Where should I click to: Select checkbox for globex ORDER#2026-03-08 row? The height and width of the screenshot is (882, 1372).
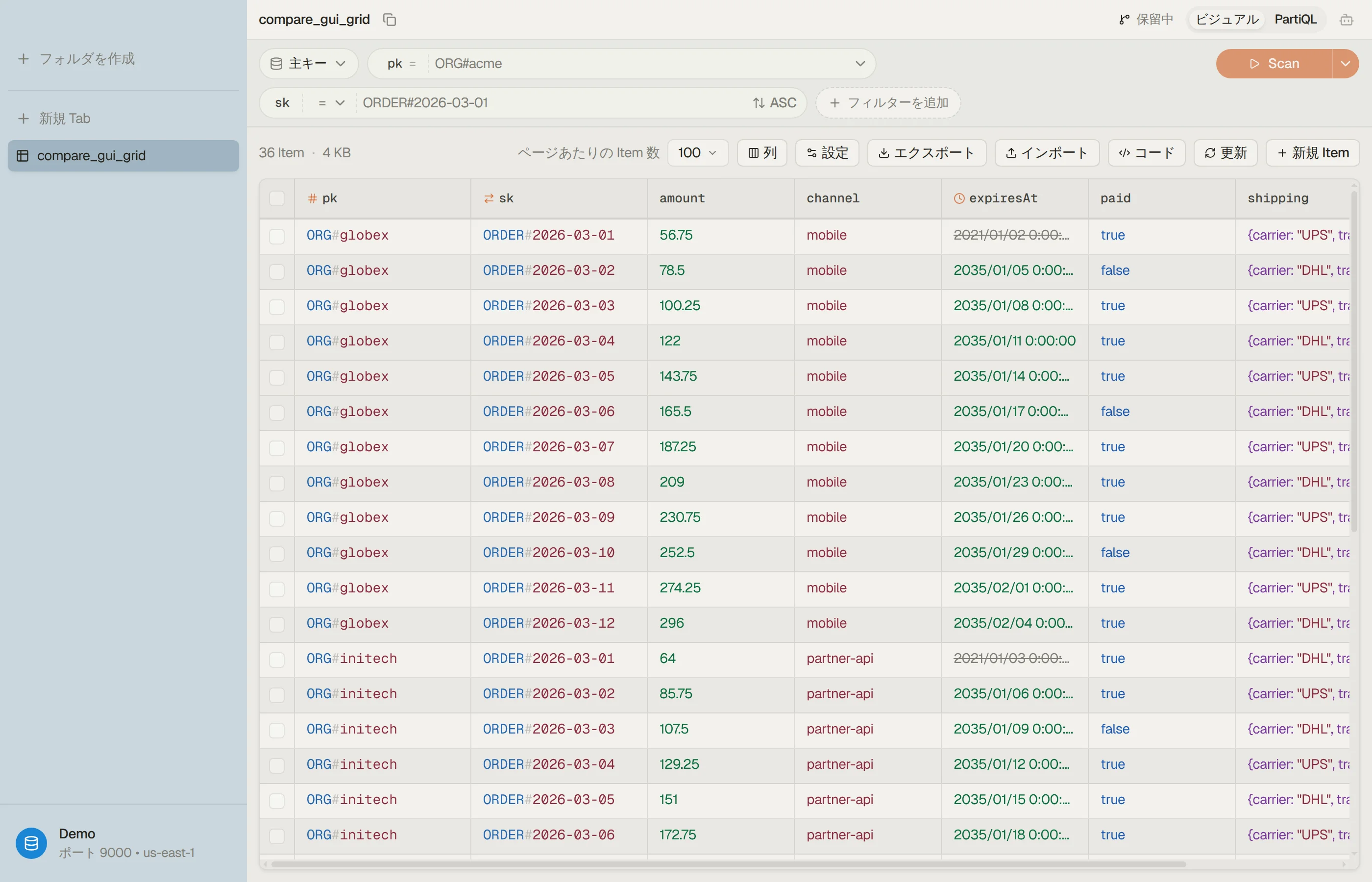coord(276,483)
